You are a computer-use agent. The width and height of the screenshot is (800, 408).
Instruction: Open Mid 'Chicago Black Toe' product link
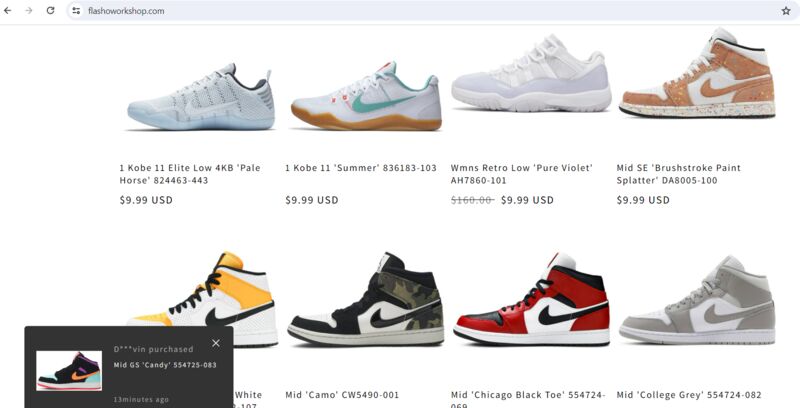[528, 398]
